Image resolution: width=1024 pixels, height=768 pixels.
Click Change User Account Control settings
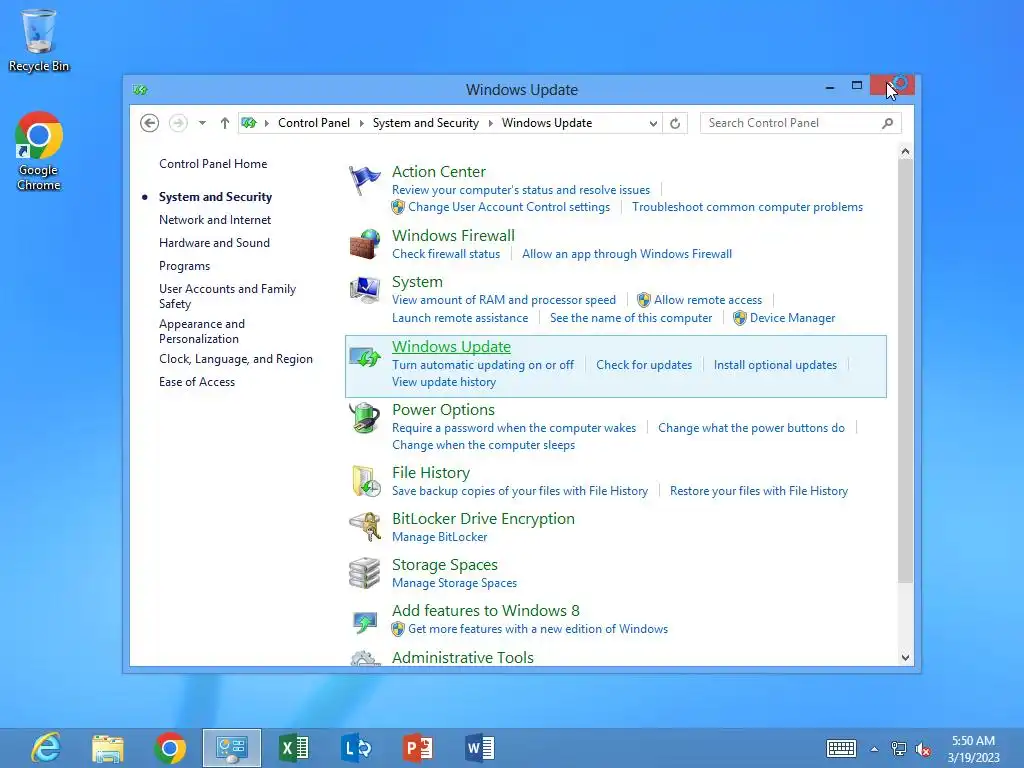pos(509,207)
